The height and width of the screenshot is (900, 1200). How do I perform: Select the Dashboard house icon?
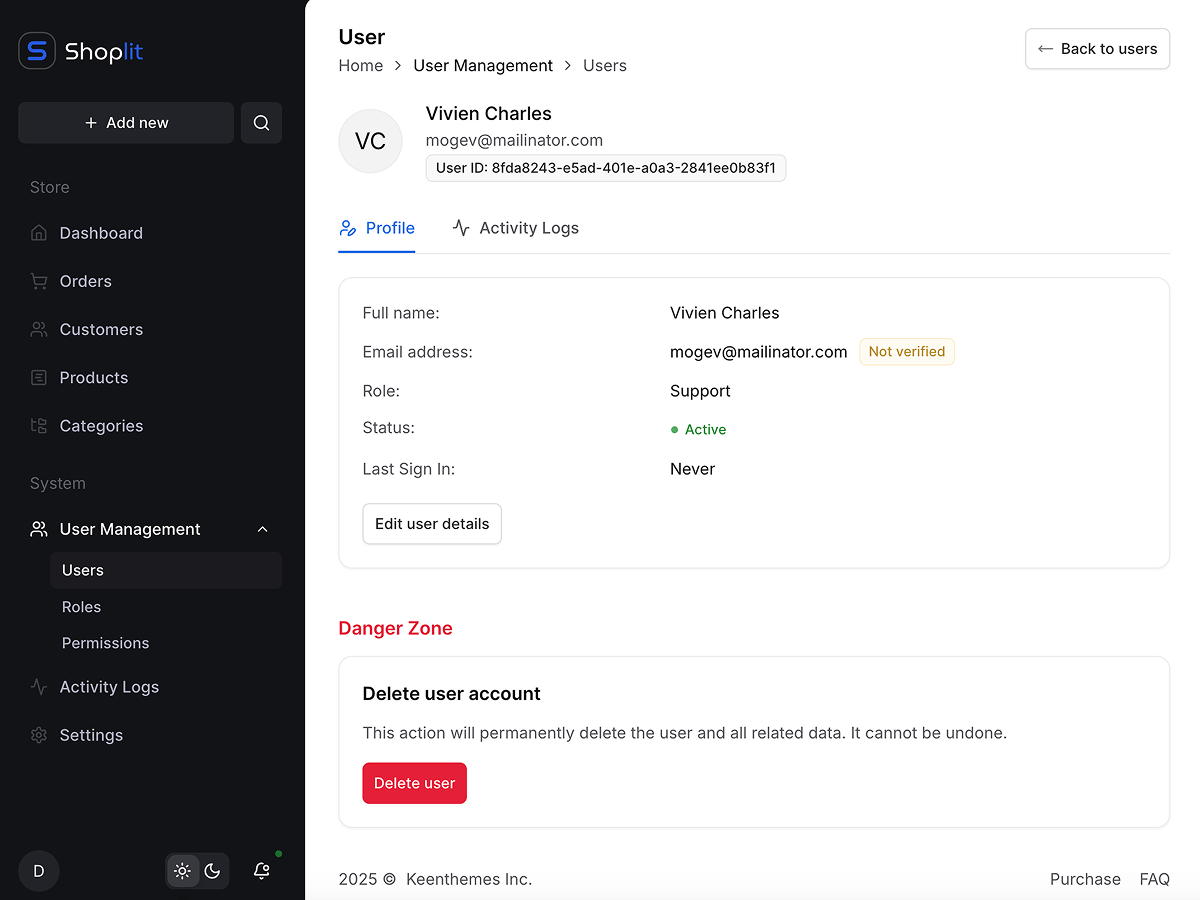39,232
